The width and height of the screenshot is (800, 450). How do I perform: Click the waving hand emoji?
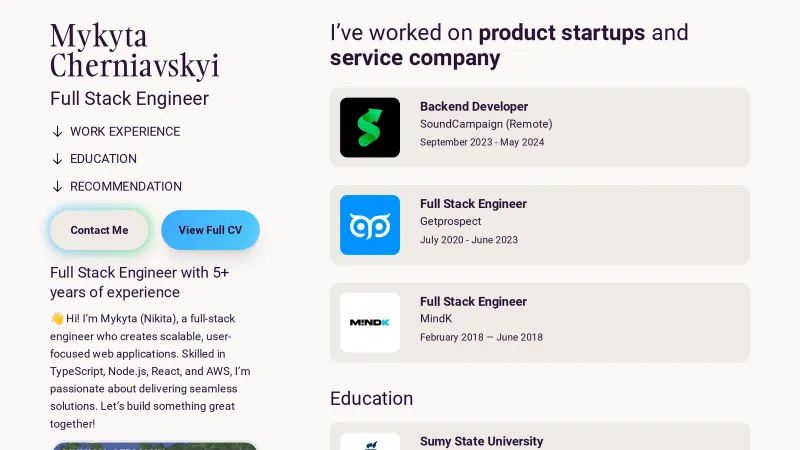click(57, 319)
